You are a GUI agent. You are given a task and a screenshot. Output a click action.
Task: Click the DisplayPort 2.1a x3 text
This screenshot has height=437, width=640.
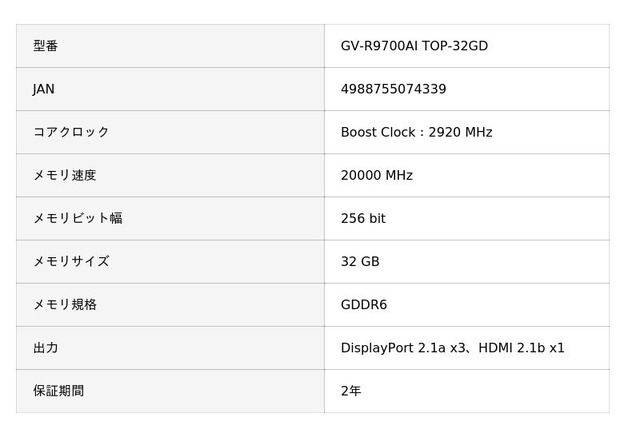401,347
